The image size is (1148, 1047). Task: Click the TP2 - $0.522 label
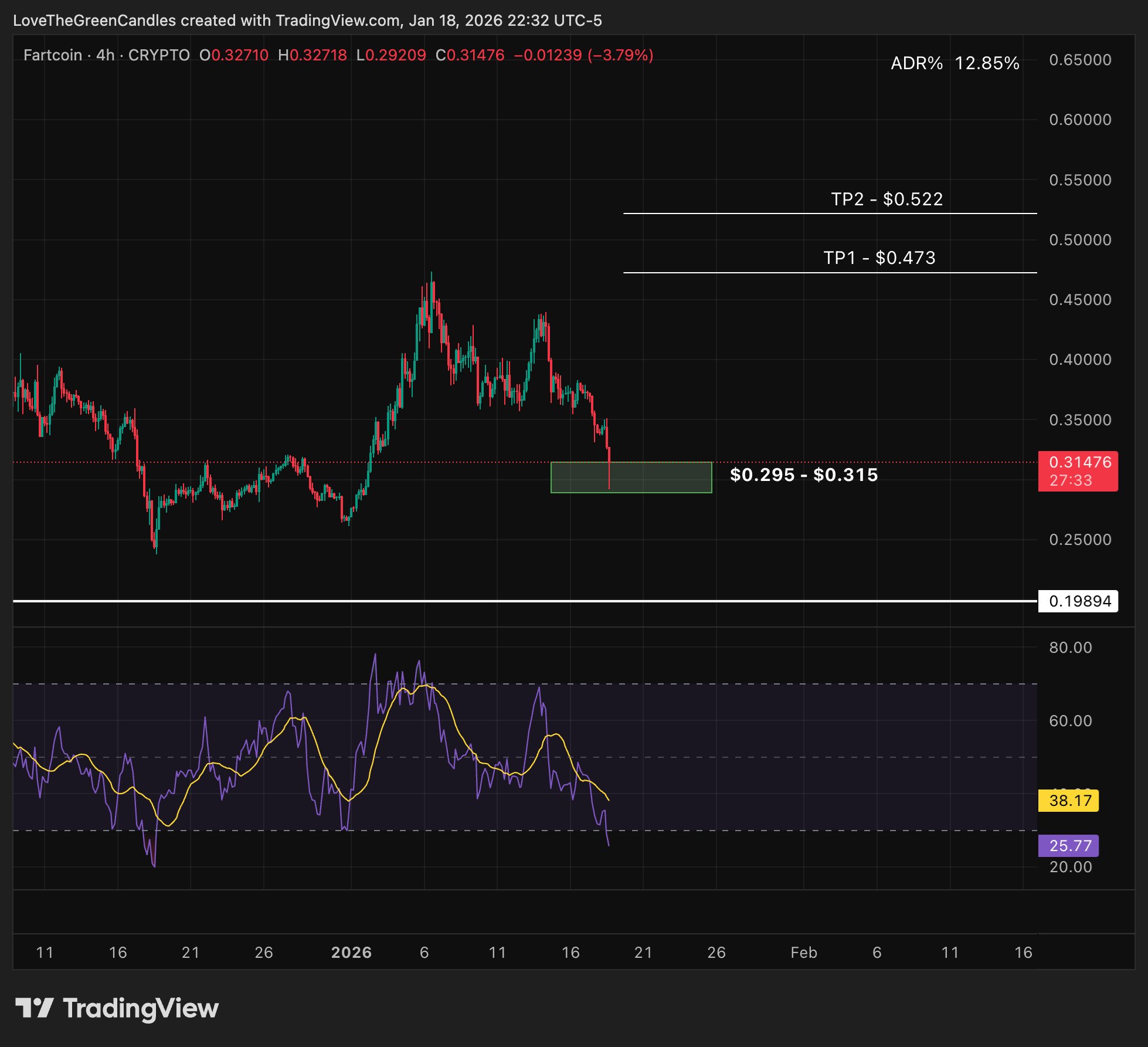pyautogui.click(x=887, y=199)
